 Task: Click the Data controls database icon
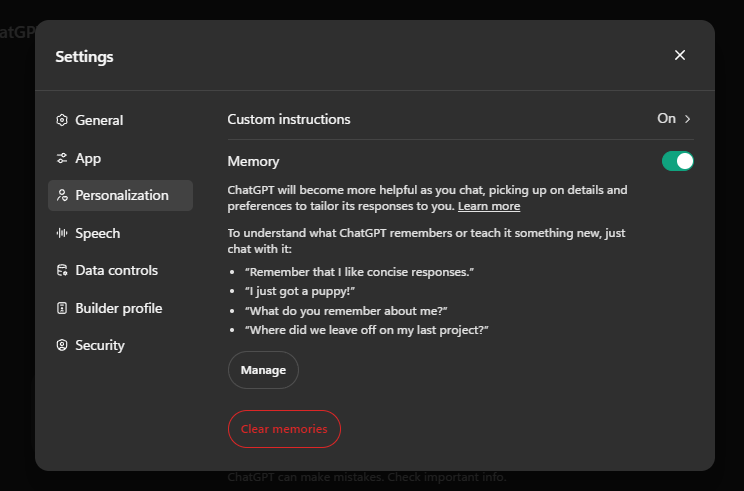click(x=62, y=271)
